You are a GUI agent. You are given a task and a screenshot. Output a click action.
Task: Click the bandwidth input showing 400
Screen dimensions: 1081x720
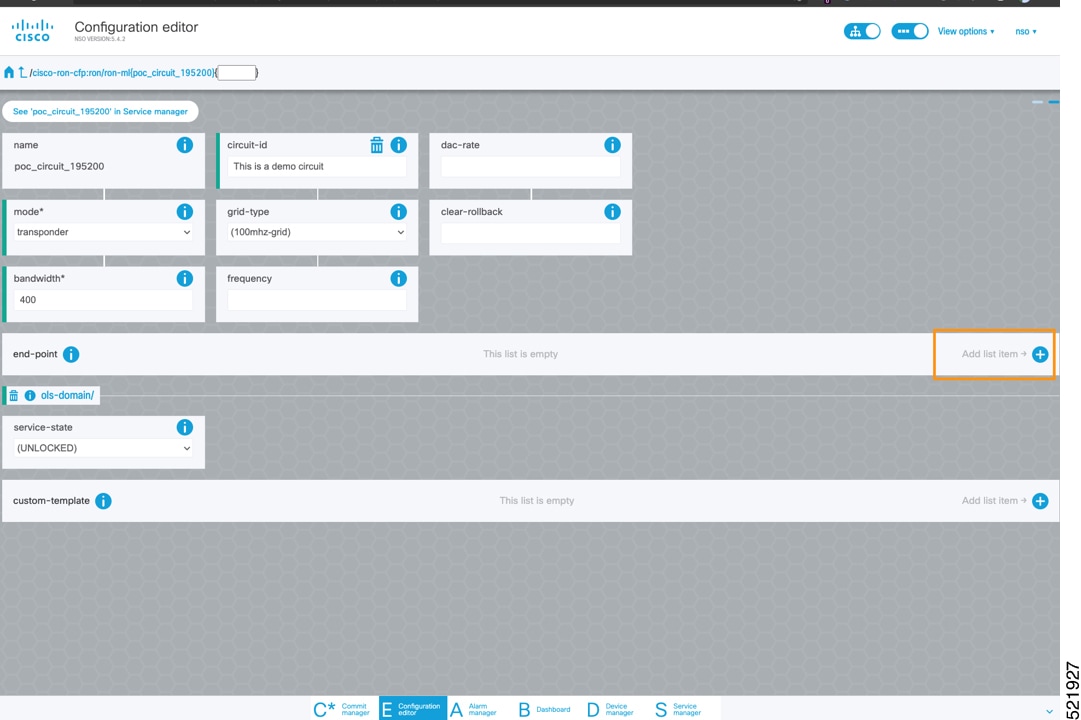103,300
